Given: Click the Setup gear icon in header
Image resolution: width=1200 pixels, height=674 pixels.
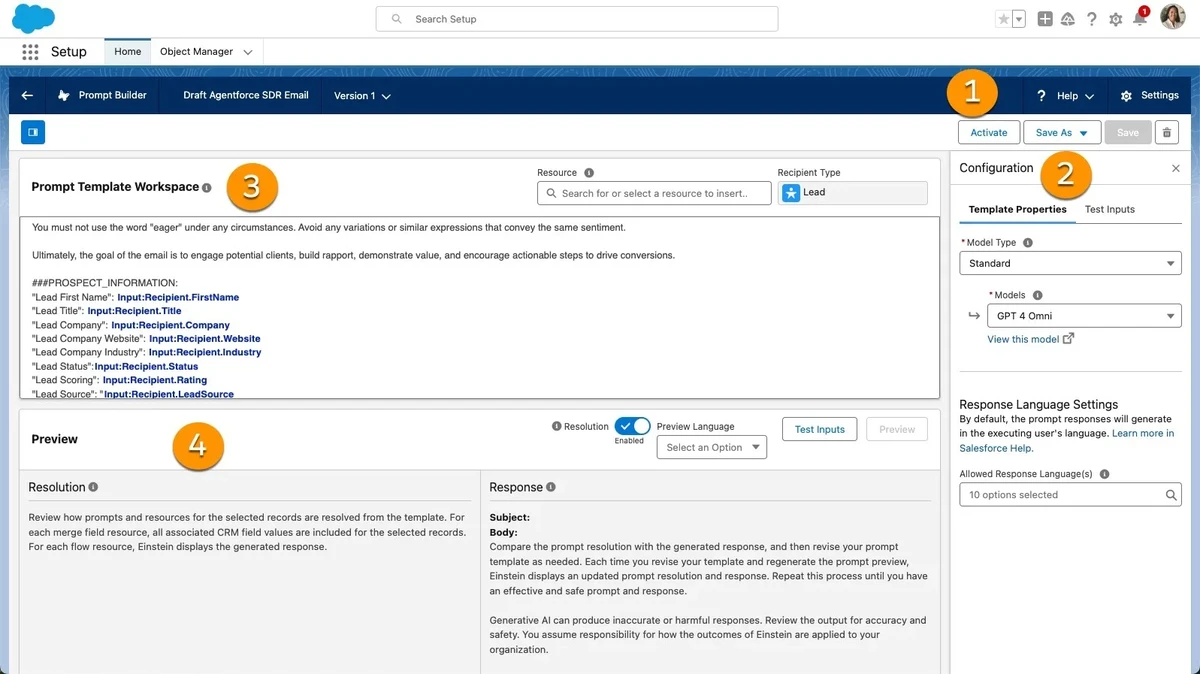Looking at the screenshot, I should [1115, 19].
